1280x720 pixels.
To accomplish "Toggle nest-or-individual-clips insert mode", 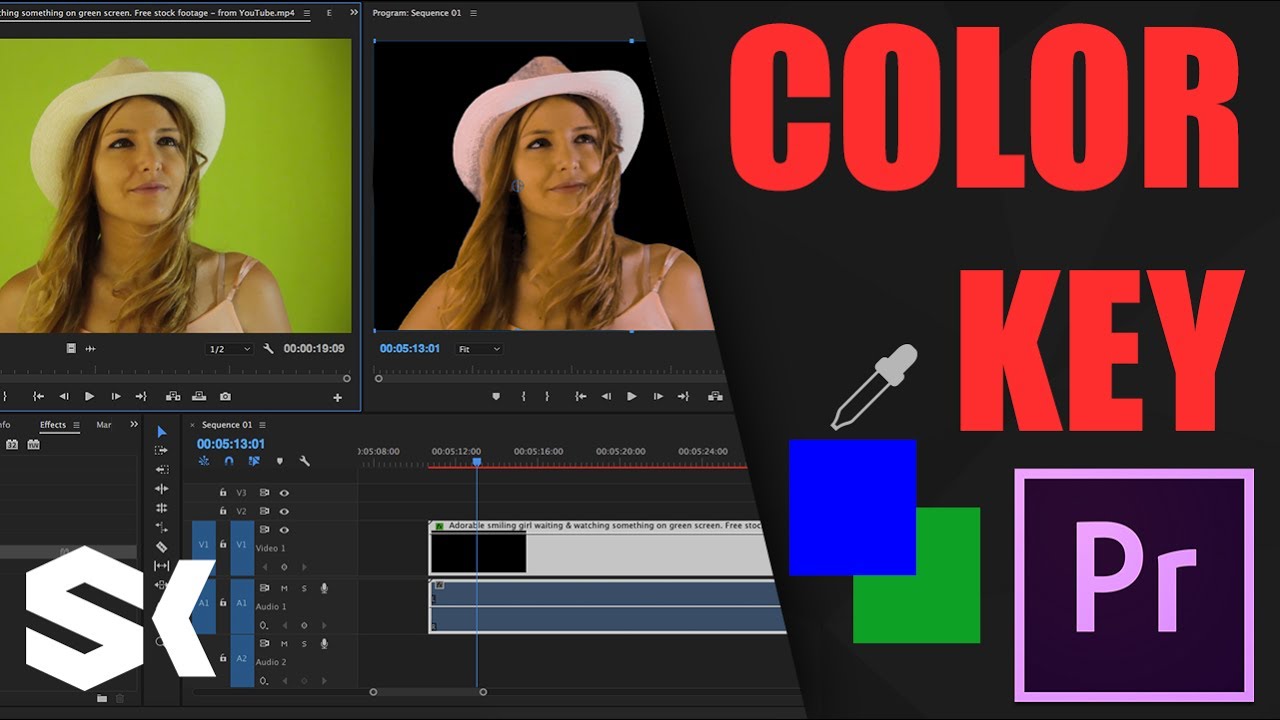I will click(204, 461).
